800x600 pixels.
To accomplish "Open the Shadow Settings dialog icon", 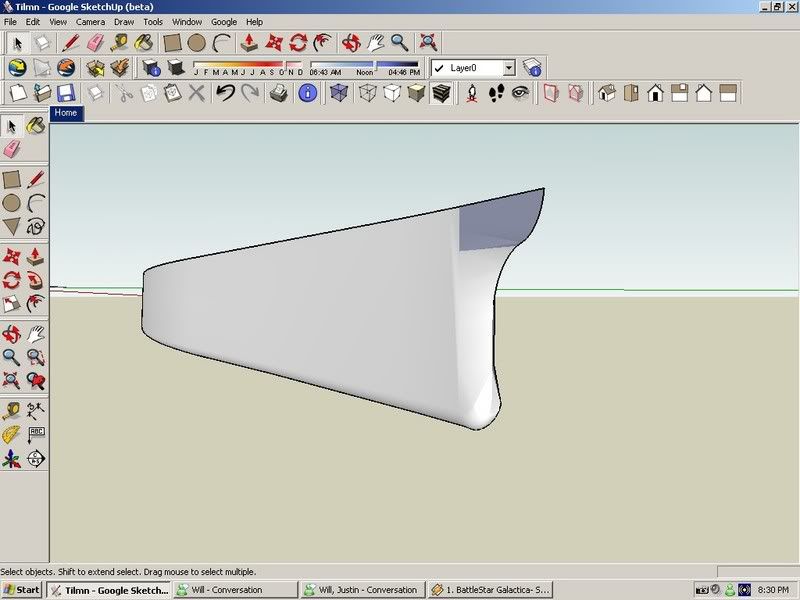I will [x=152, y=67].
